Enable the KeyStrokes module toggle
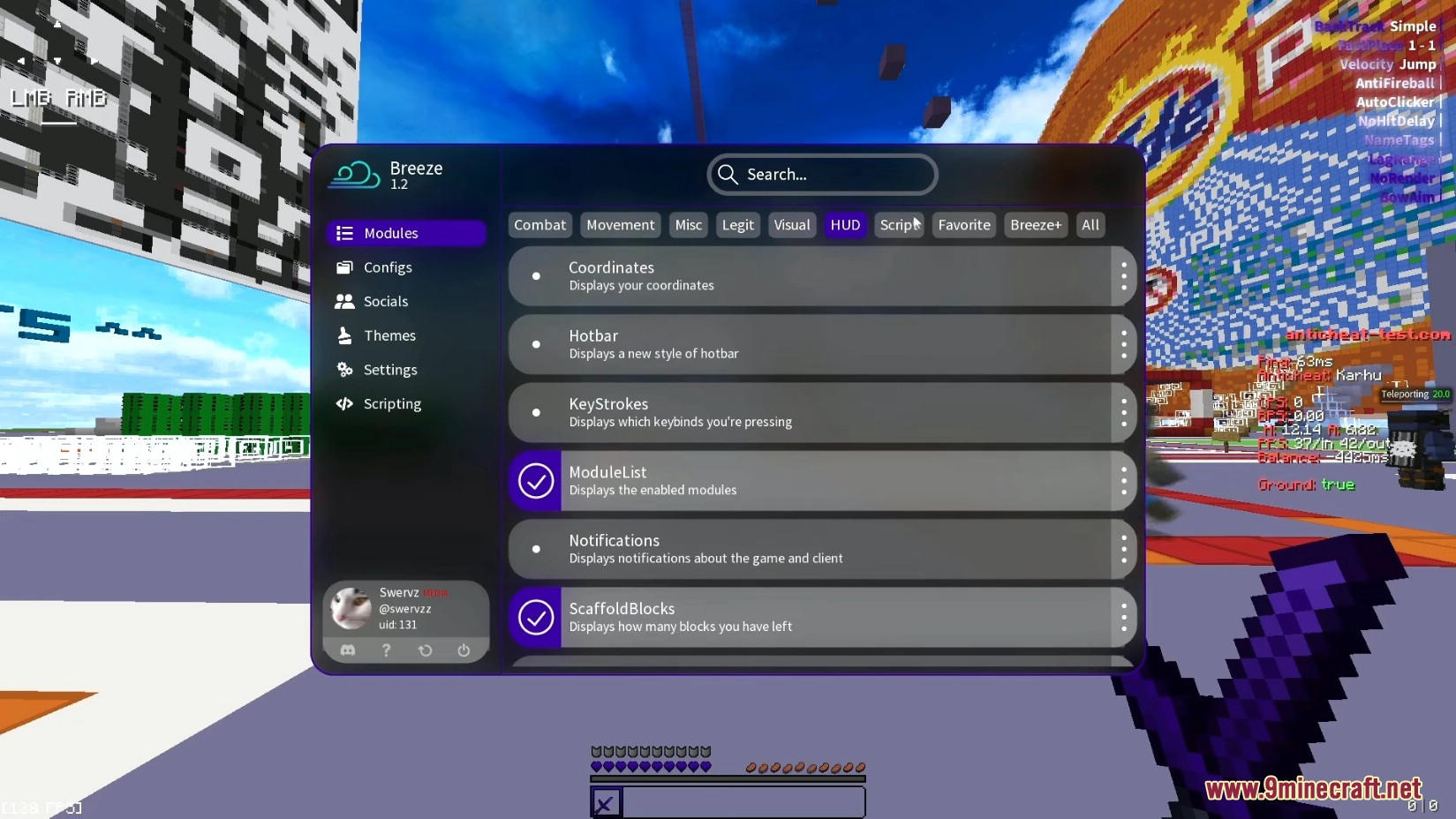 click(536, 412)
